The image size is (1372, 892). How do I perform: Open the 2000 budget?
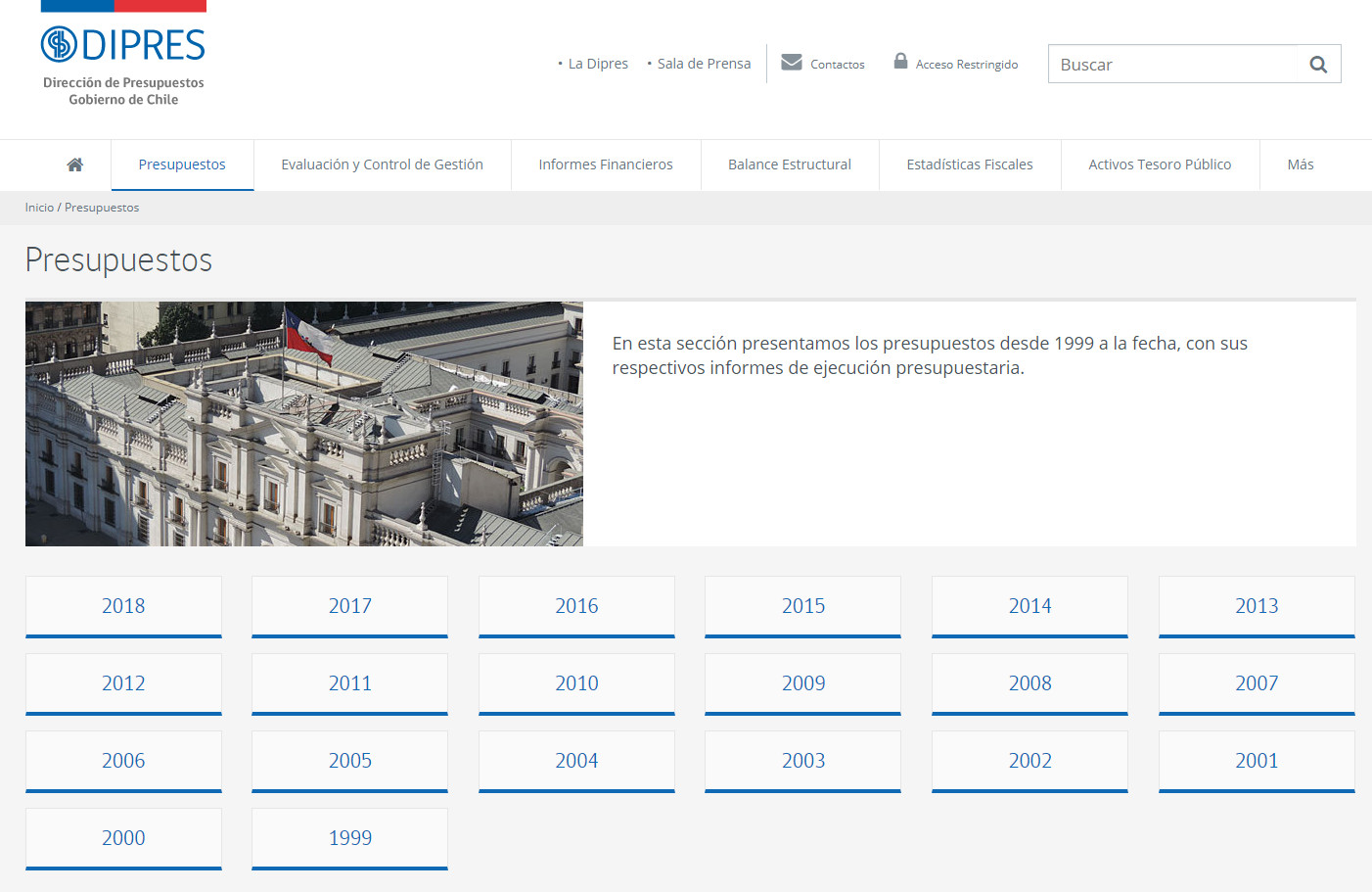(x=123, y=838)
